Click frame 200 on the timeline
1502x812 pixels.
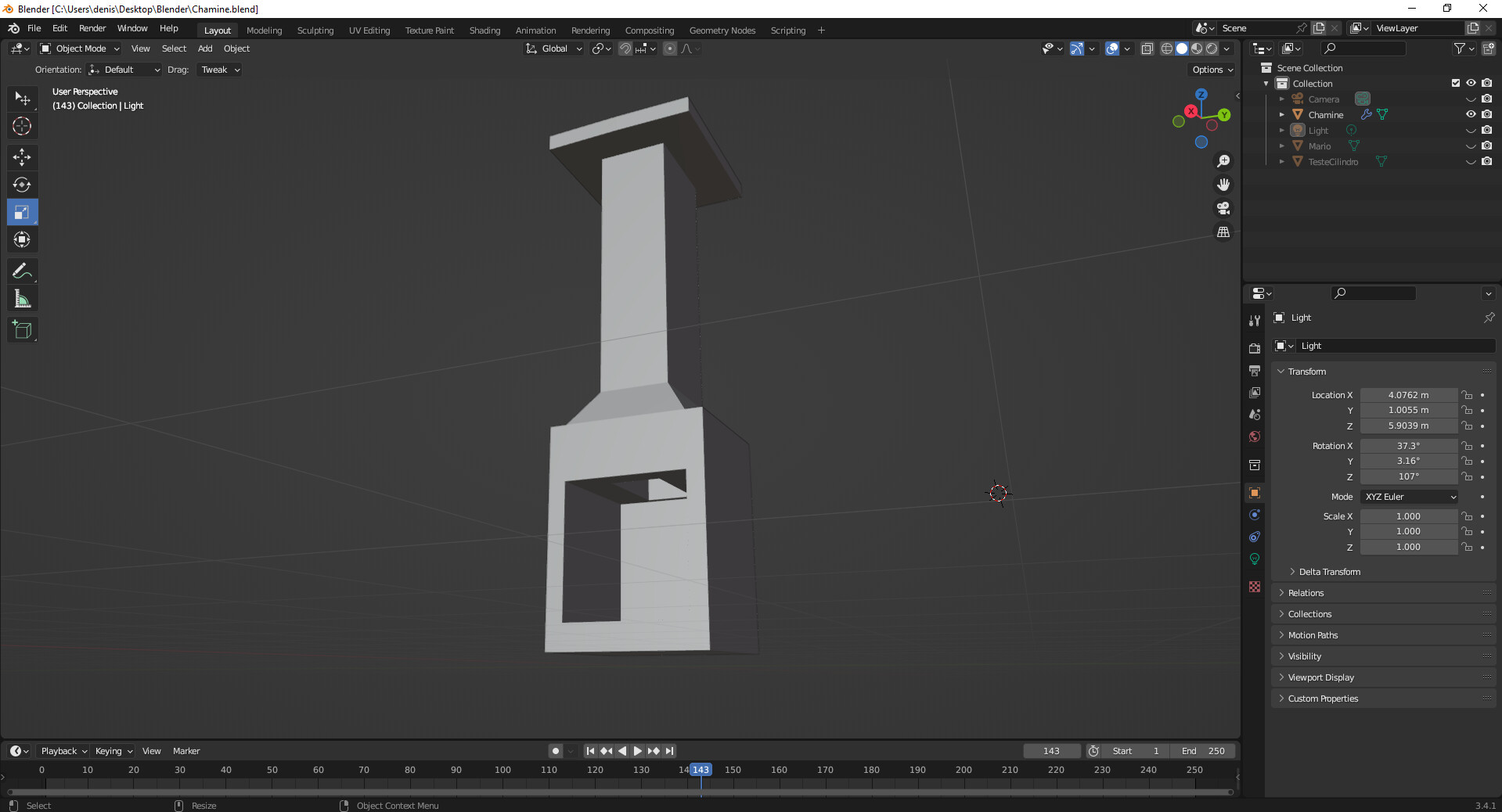(x=964, y=771)
